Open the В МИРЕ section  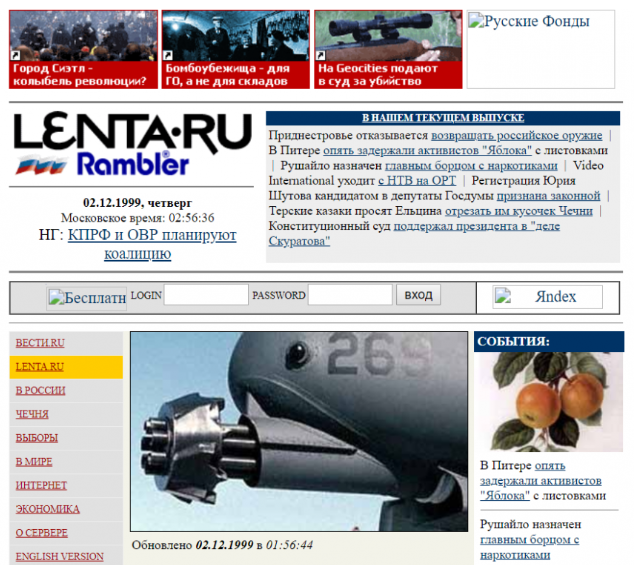click(34, 462)
